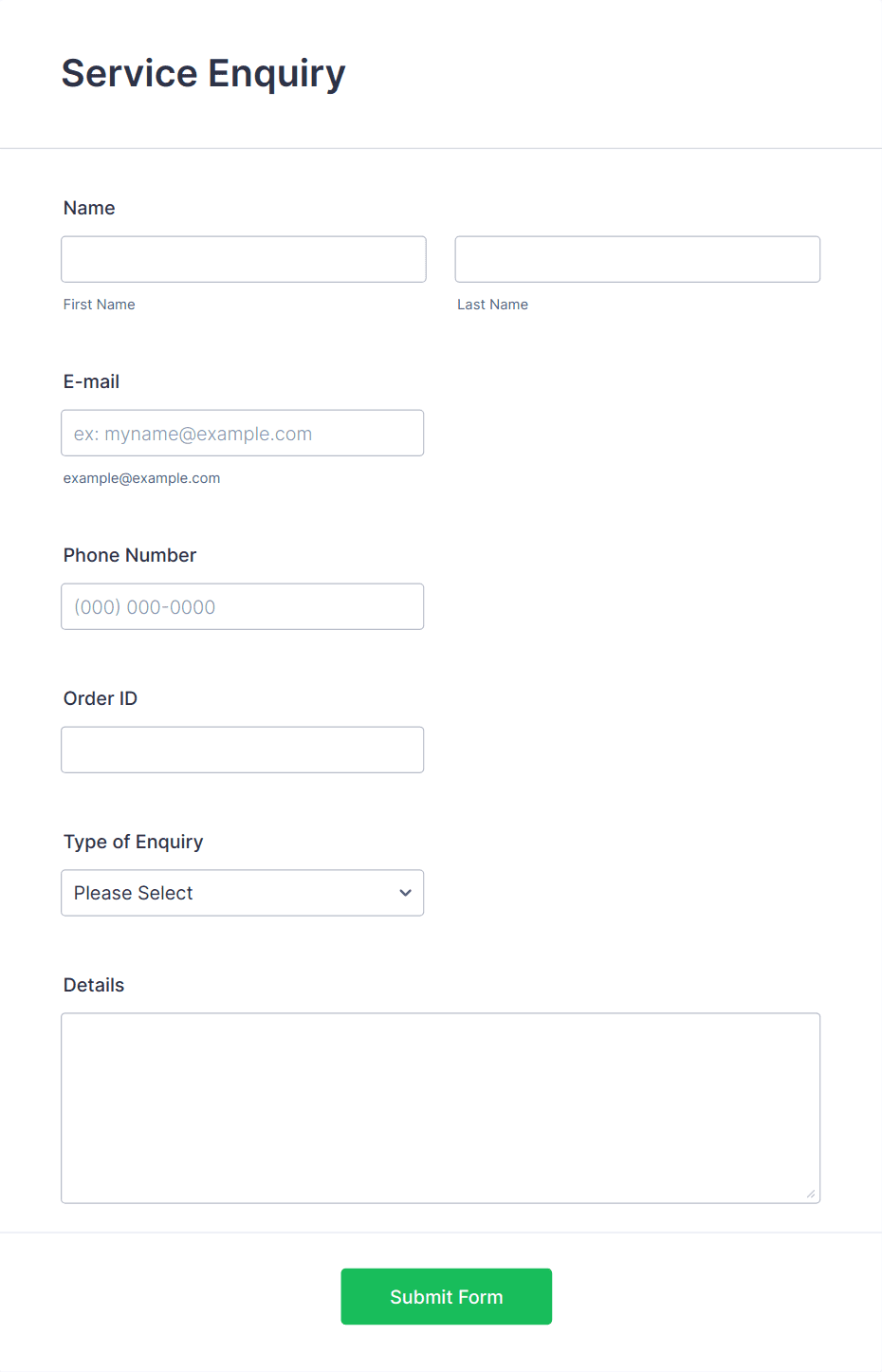882x1372 pixels.
Task: Click the textarea resize handle in Details
Action: click(811, 1194)
